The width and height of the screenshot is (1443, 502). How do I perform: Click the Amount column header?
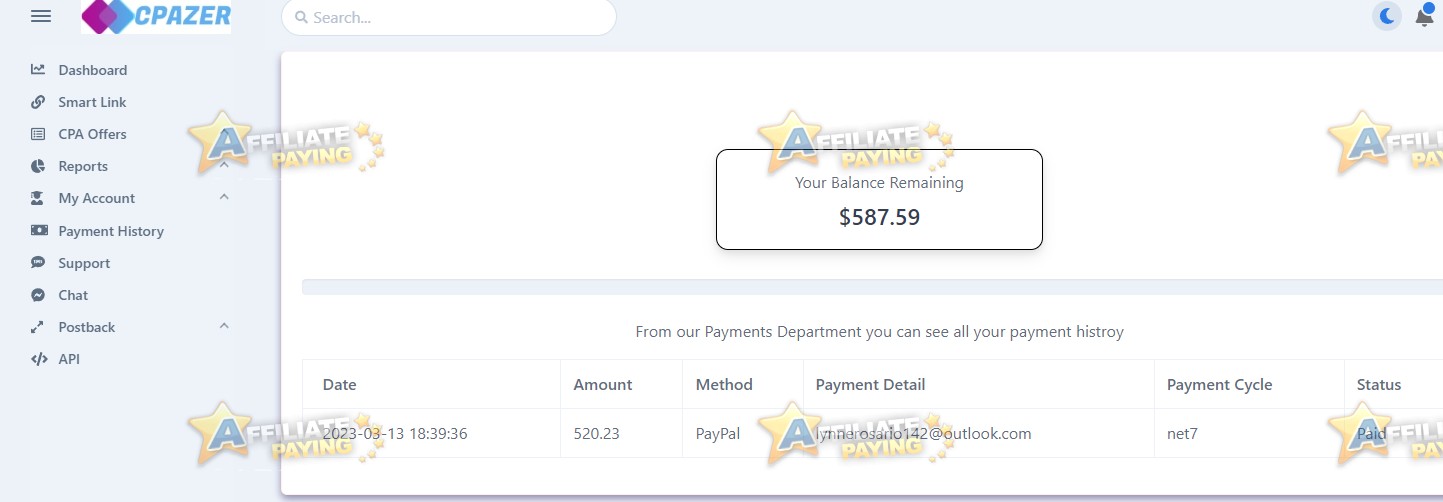pyautogui.click(x=603, y=384)
